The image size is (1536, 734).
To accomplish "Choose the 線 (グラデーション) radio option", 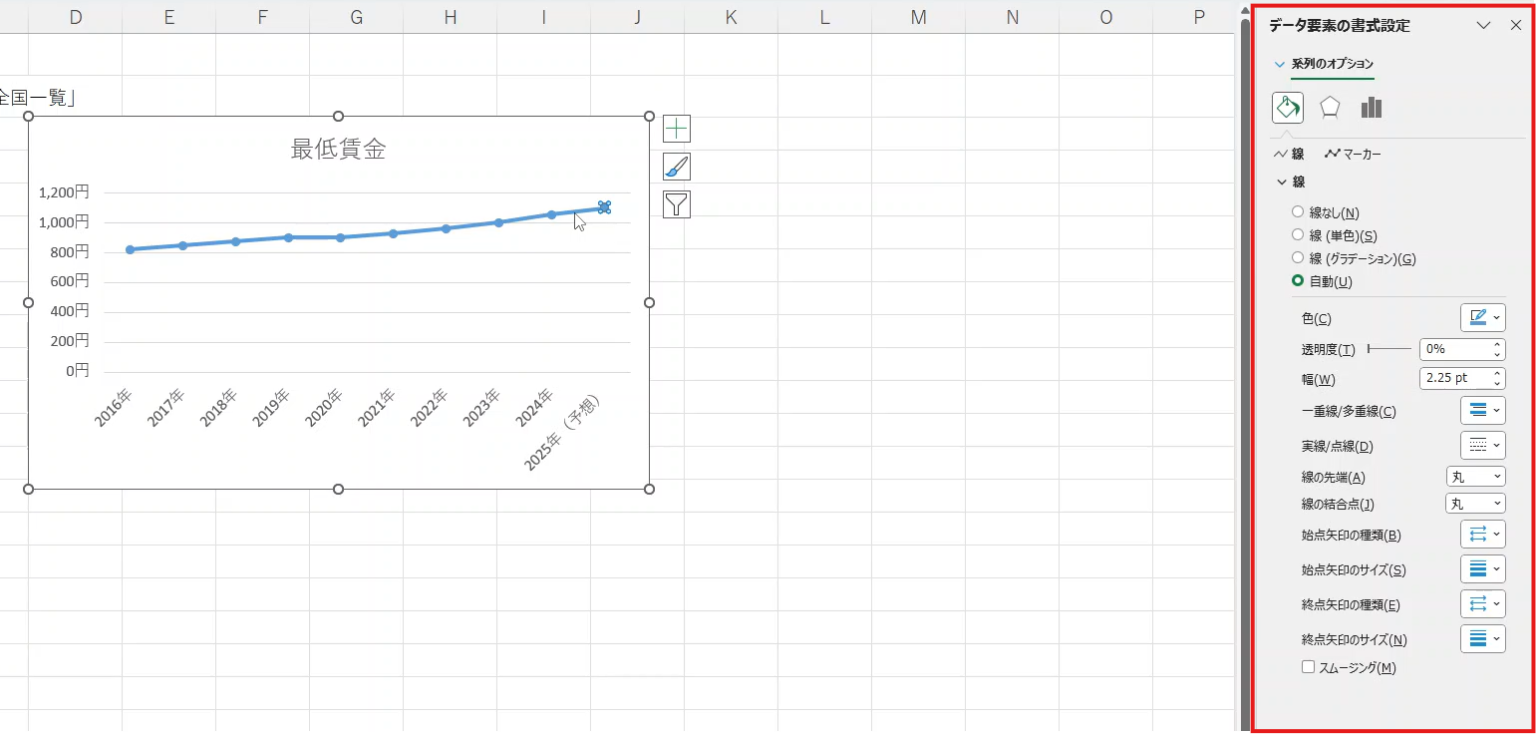I will (x=1298, y=258).
